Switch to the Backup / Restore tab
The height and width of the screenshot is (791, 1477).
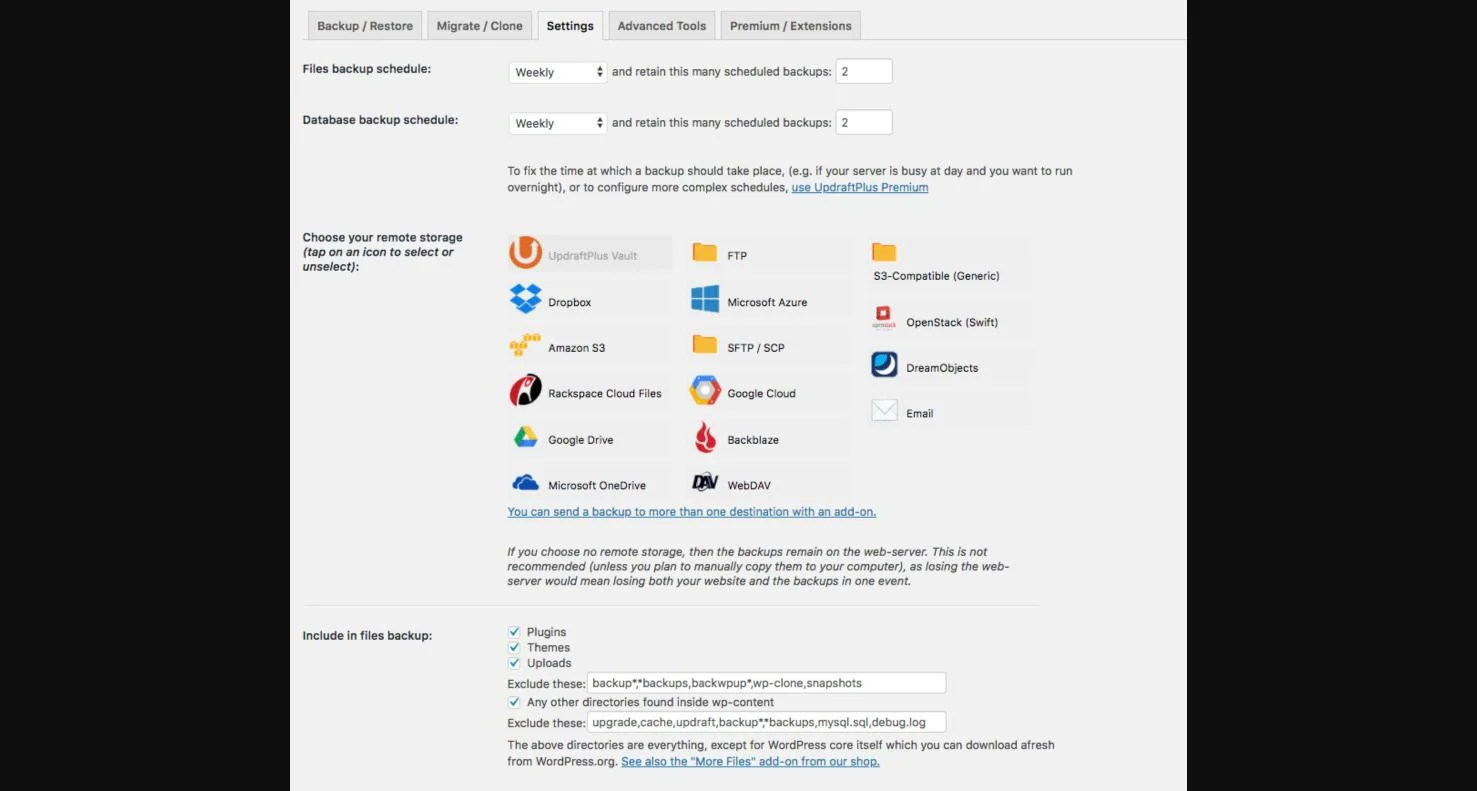[x=365, y=26]
